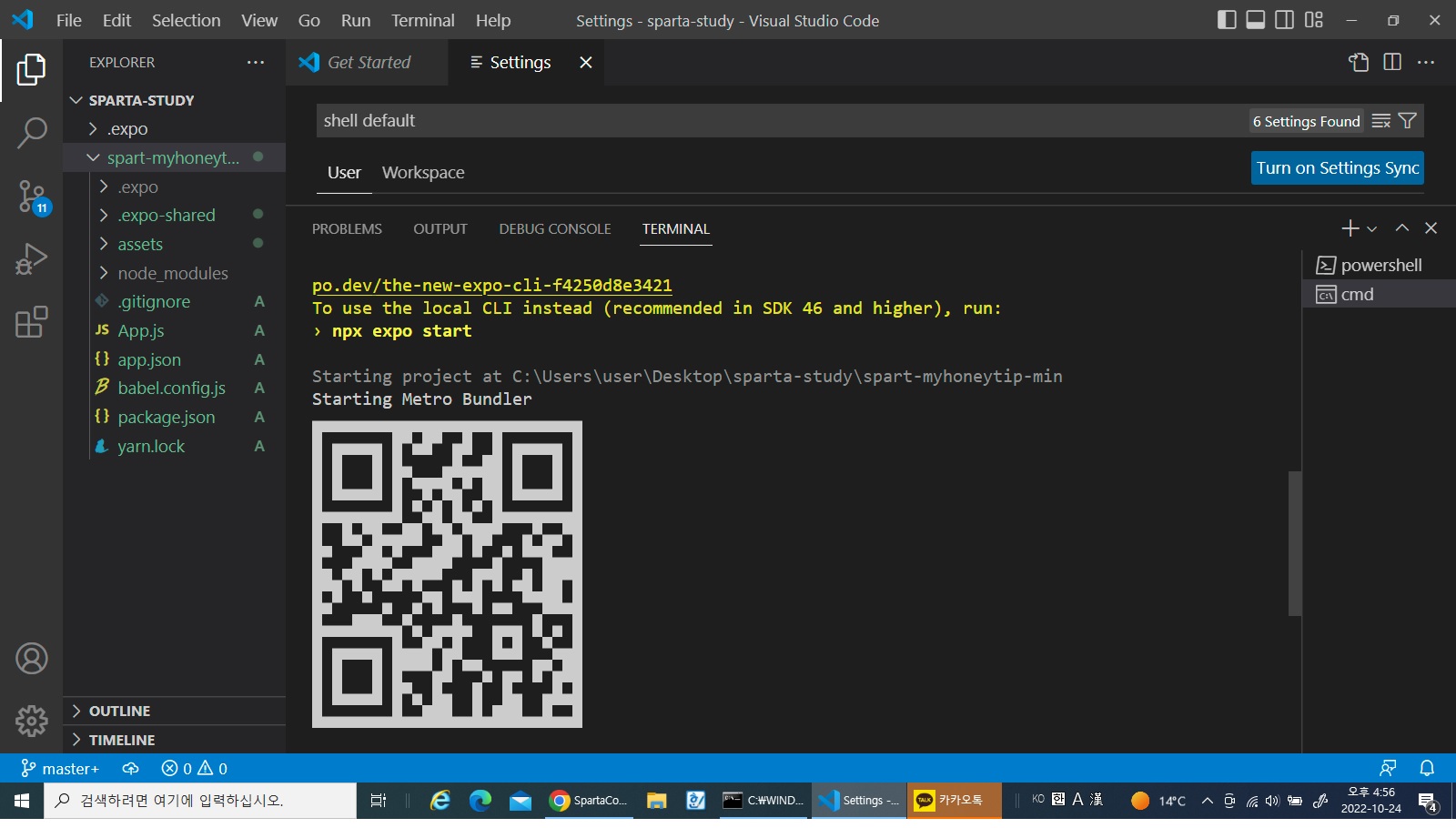Open the Selection menu

[x=186, y=20]
